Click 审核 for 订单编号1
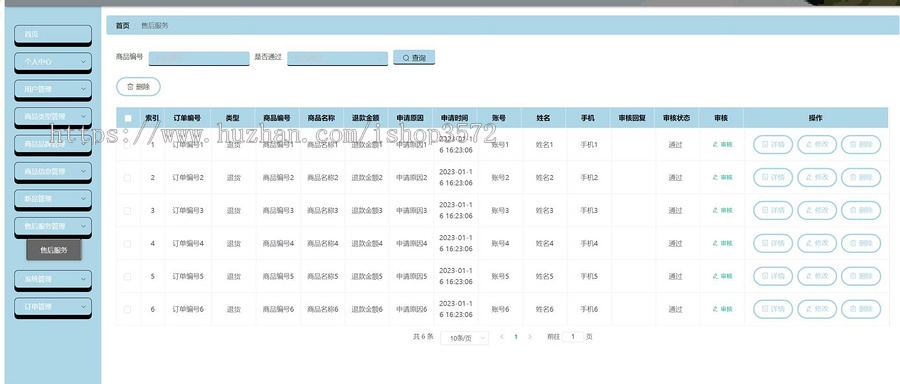The height and width of the screenshot is (384, 900). click(722, 145)
